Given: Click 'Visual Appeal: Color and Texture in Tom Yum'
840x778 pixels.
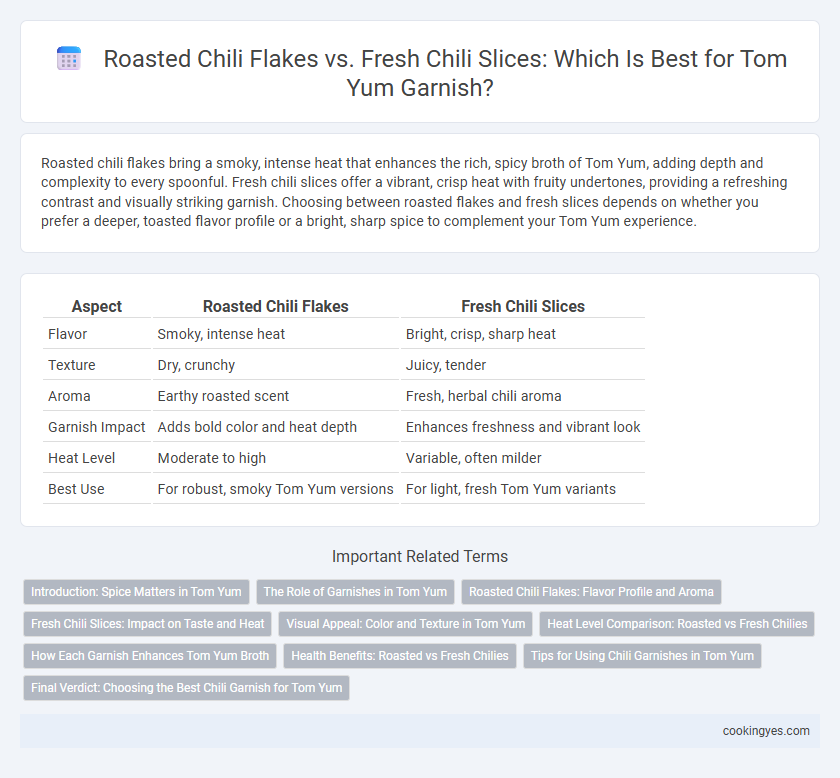Looking at the screenshot, I should (x=406, y=624).
